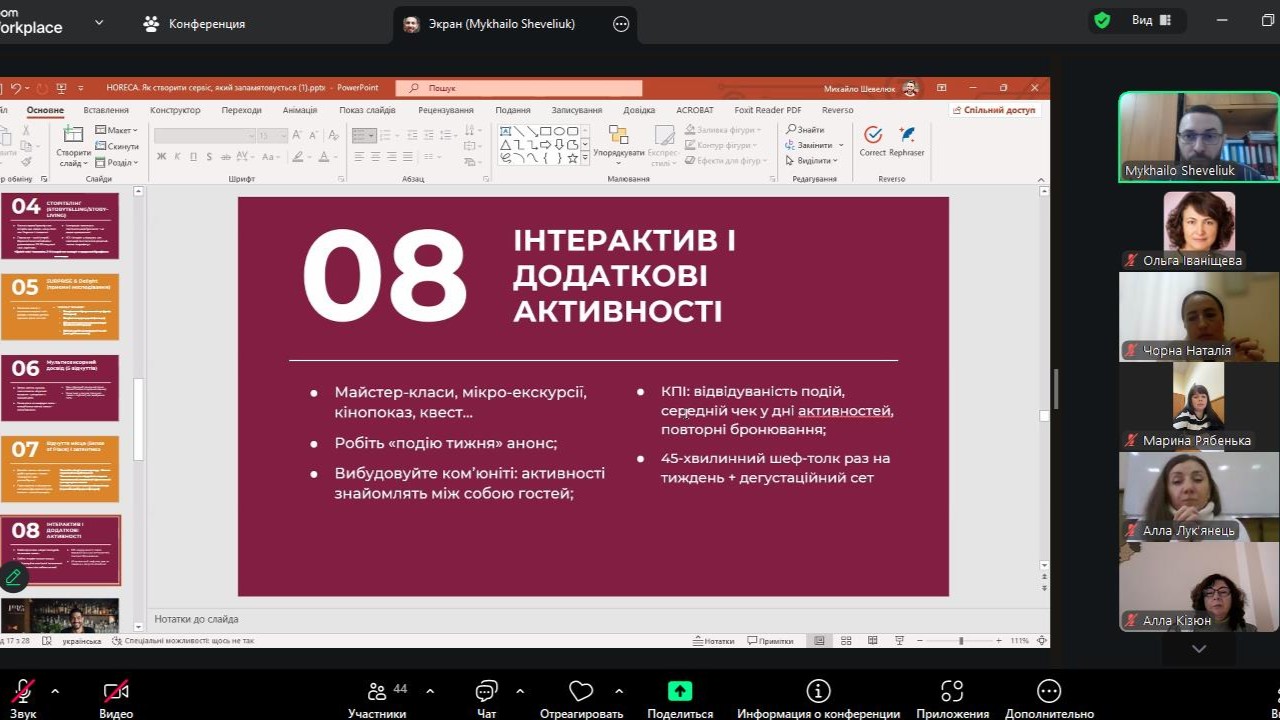Open the Чат panel

(x=486, y=692)
